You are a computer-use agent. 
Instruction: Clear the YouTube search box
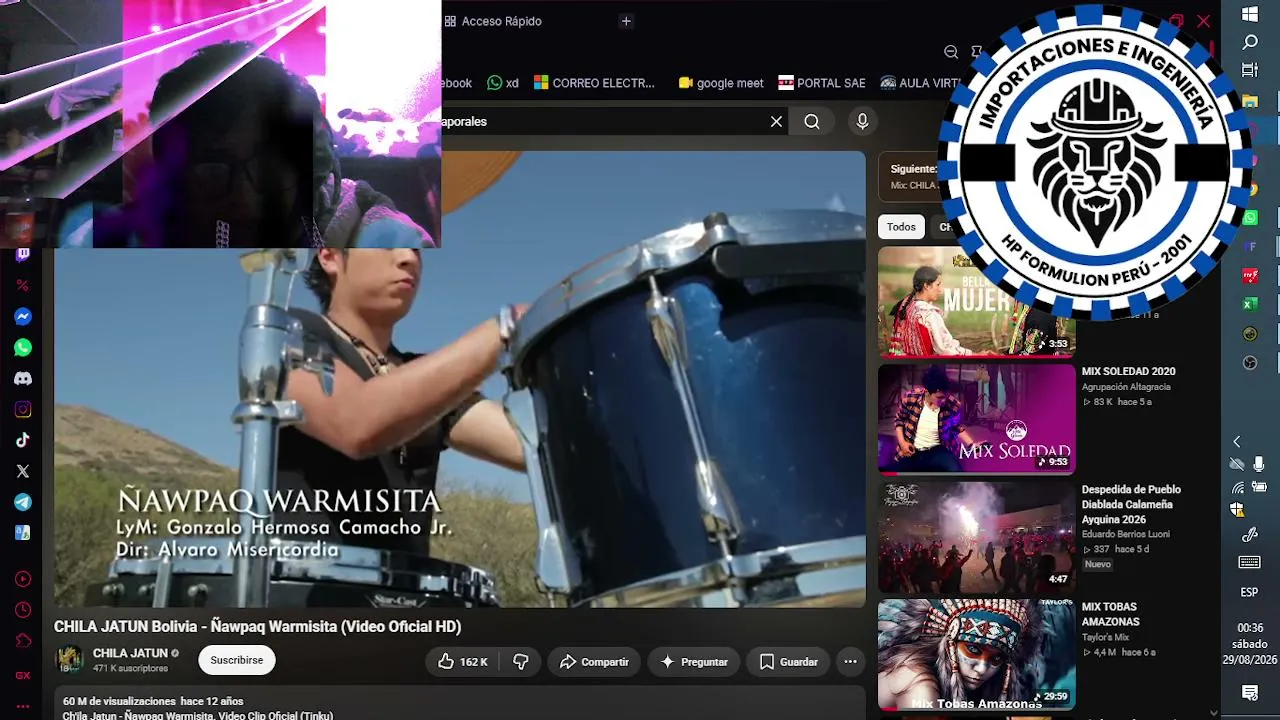[x=776, y=122]
